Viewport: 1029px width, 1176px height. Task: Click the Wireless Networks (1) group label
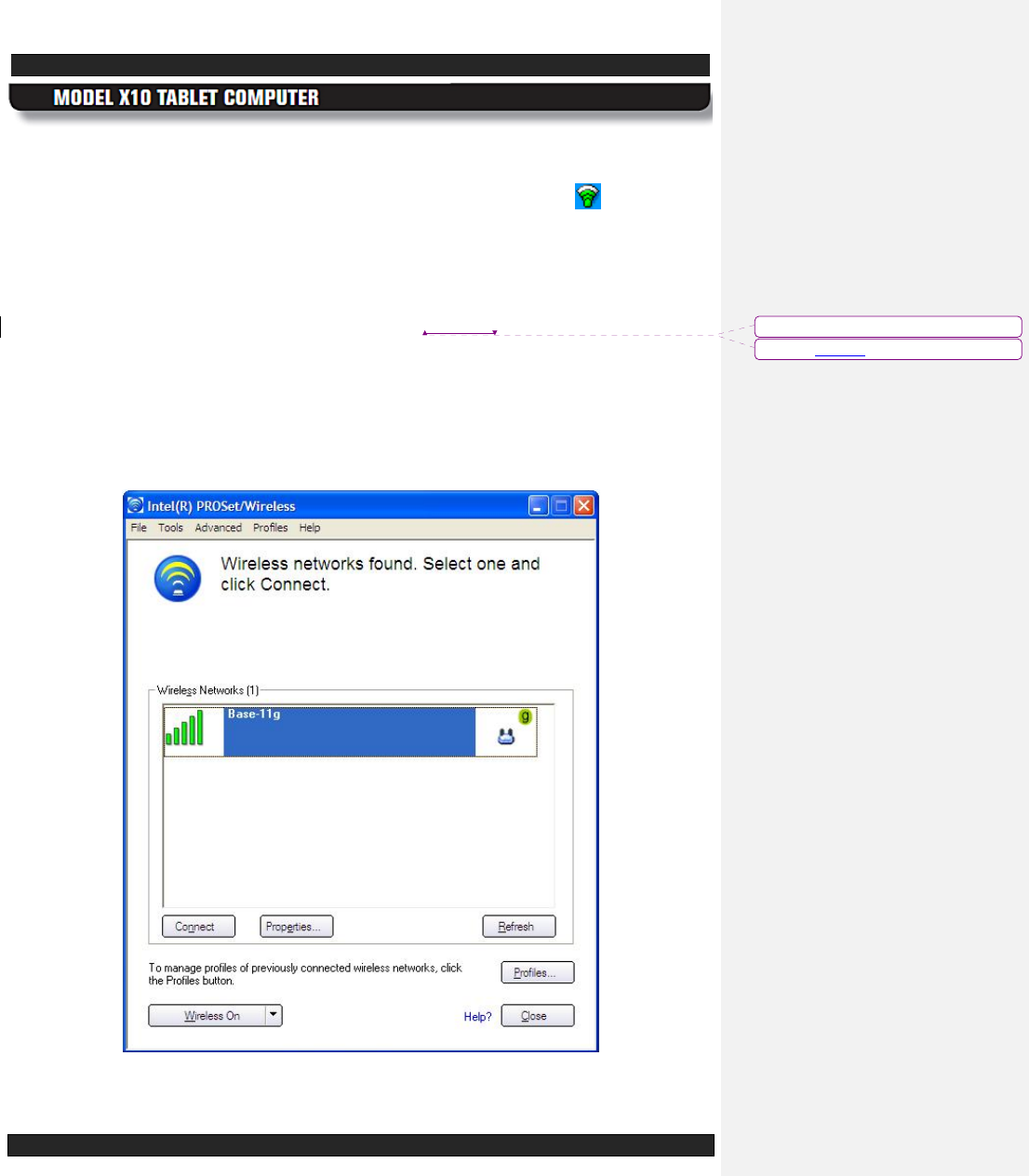point(207,690)
